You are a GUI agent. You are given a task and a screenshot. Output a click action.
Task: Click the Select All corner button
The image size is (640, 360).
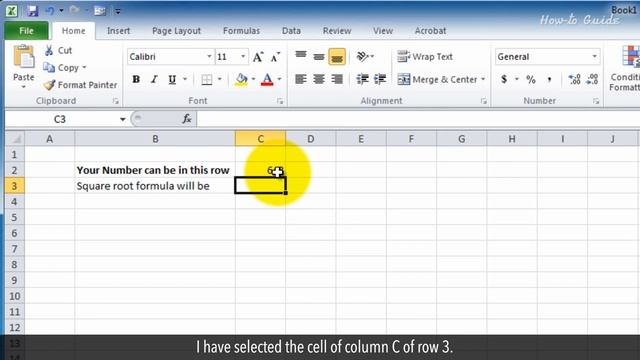pyautogui.click(x=15, y=139)
